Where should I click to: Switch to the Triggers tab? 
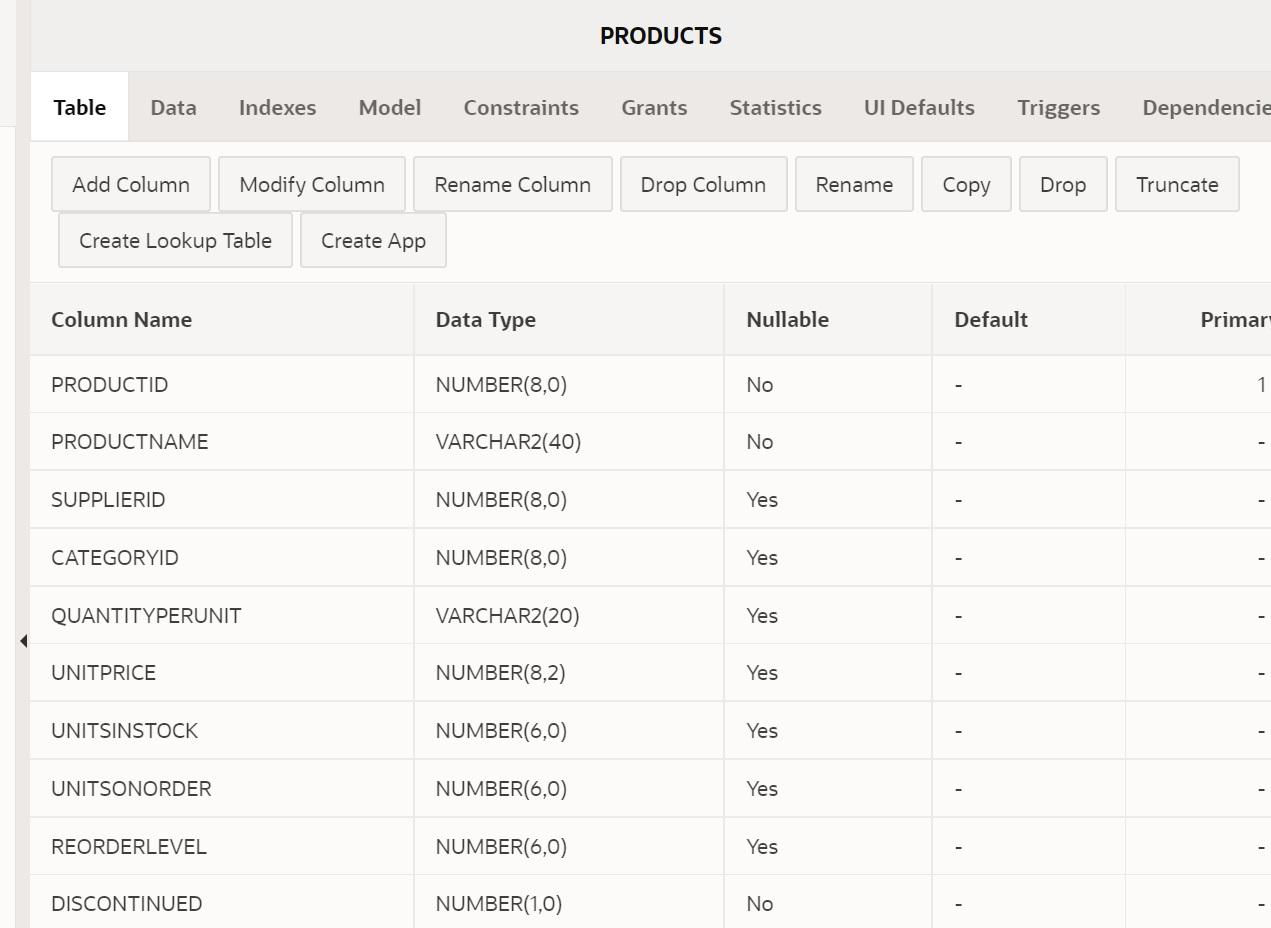pos(1058,107)
